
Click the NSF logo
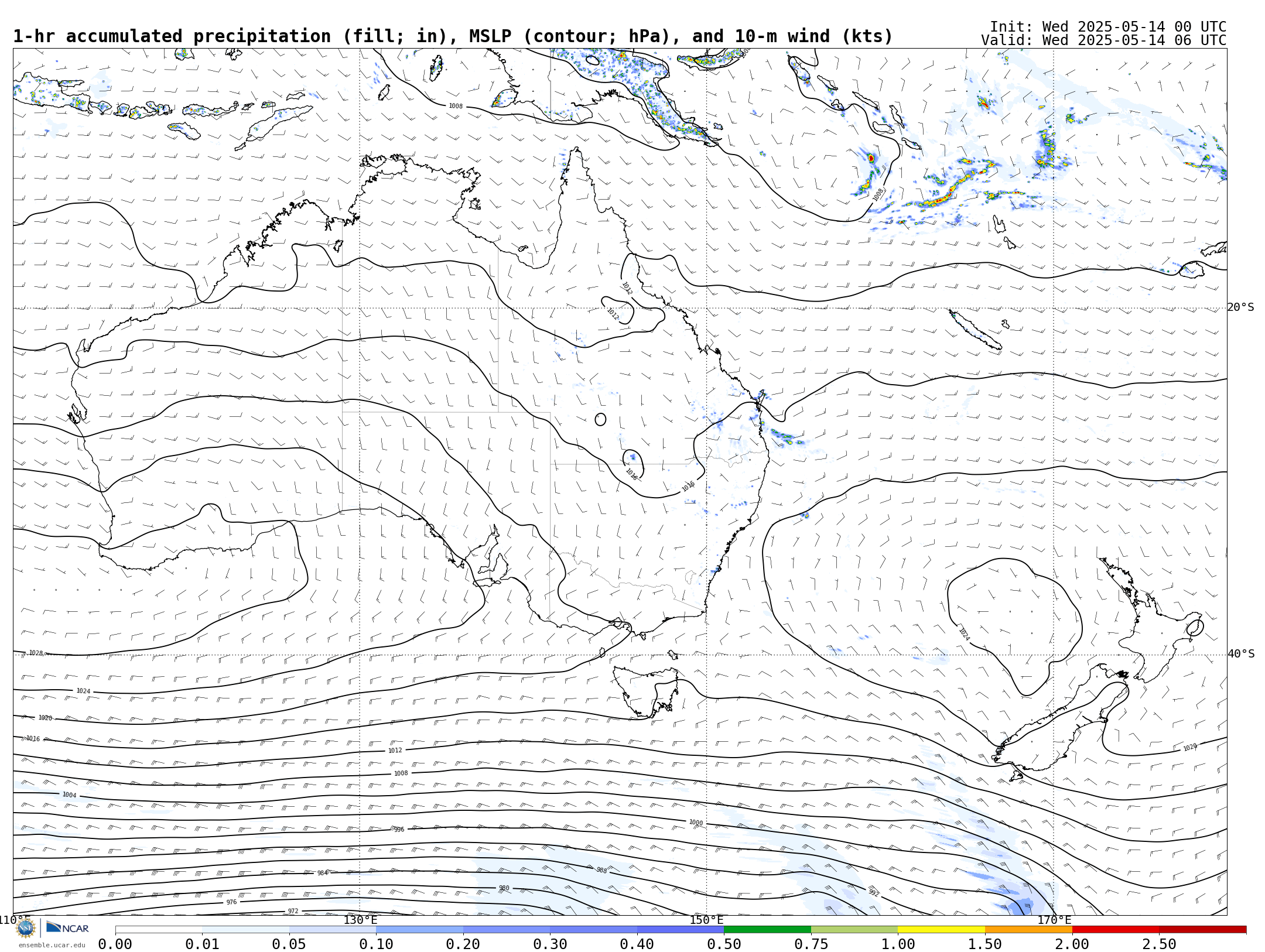26,928
